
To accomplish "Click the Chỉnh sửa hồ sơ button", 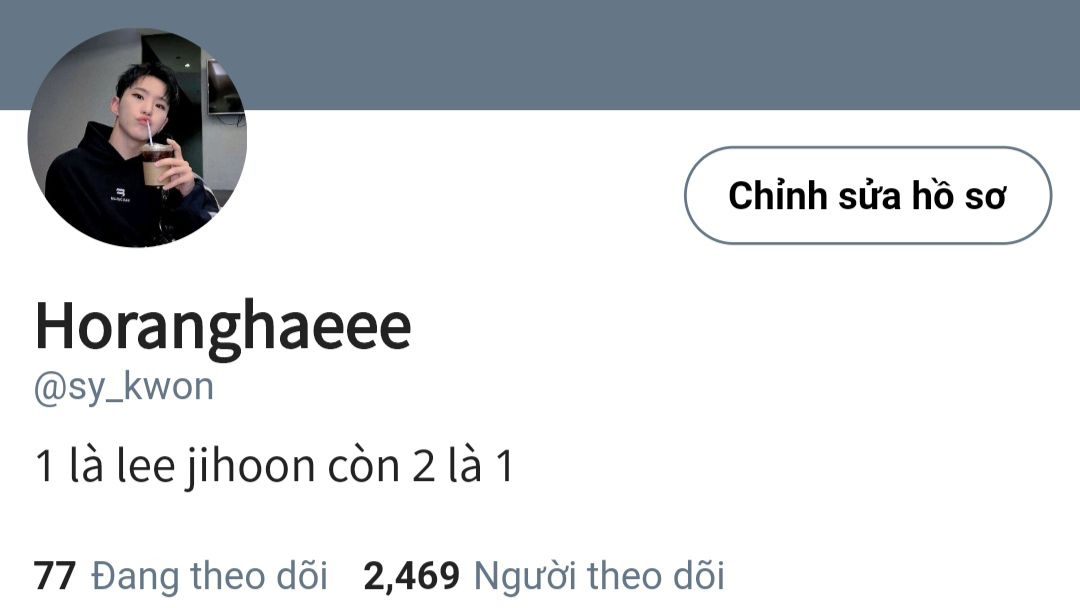I will pos(868,196).
